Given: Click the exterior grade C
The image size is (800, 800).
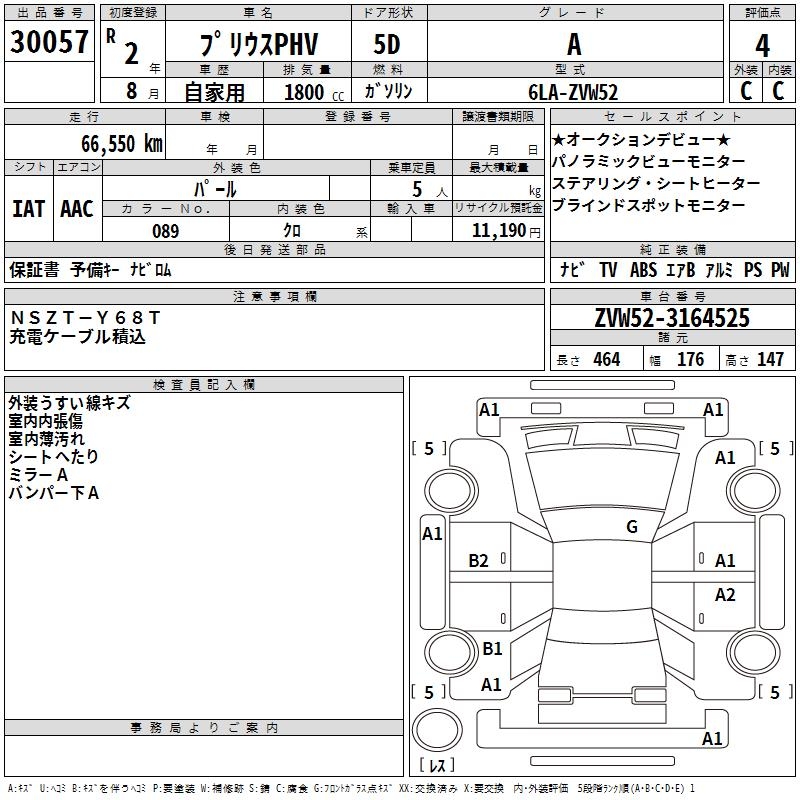Looking at the screenshot, I should pyautogui.click(x=746, y=91).
